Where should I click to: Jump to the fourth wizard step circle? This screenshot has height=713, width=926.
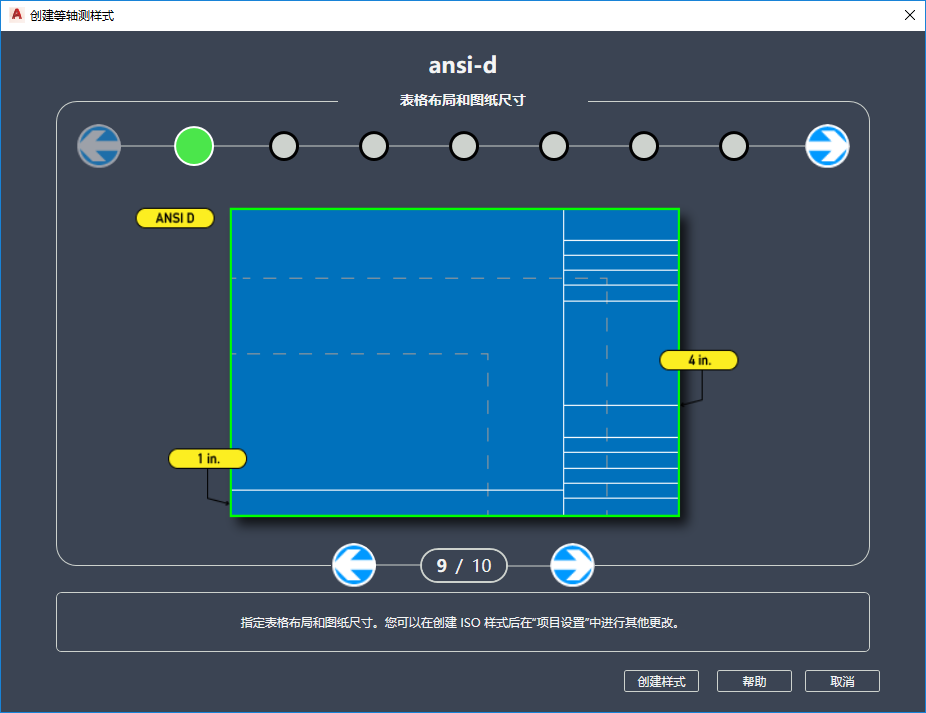click(464, 146)
